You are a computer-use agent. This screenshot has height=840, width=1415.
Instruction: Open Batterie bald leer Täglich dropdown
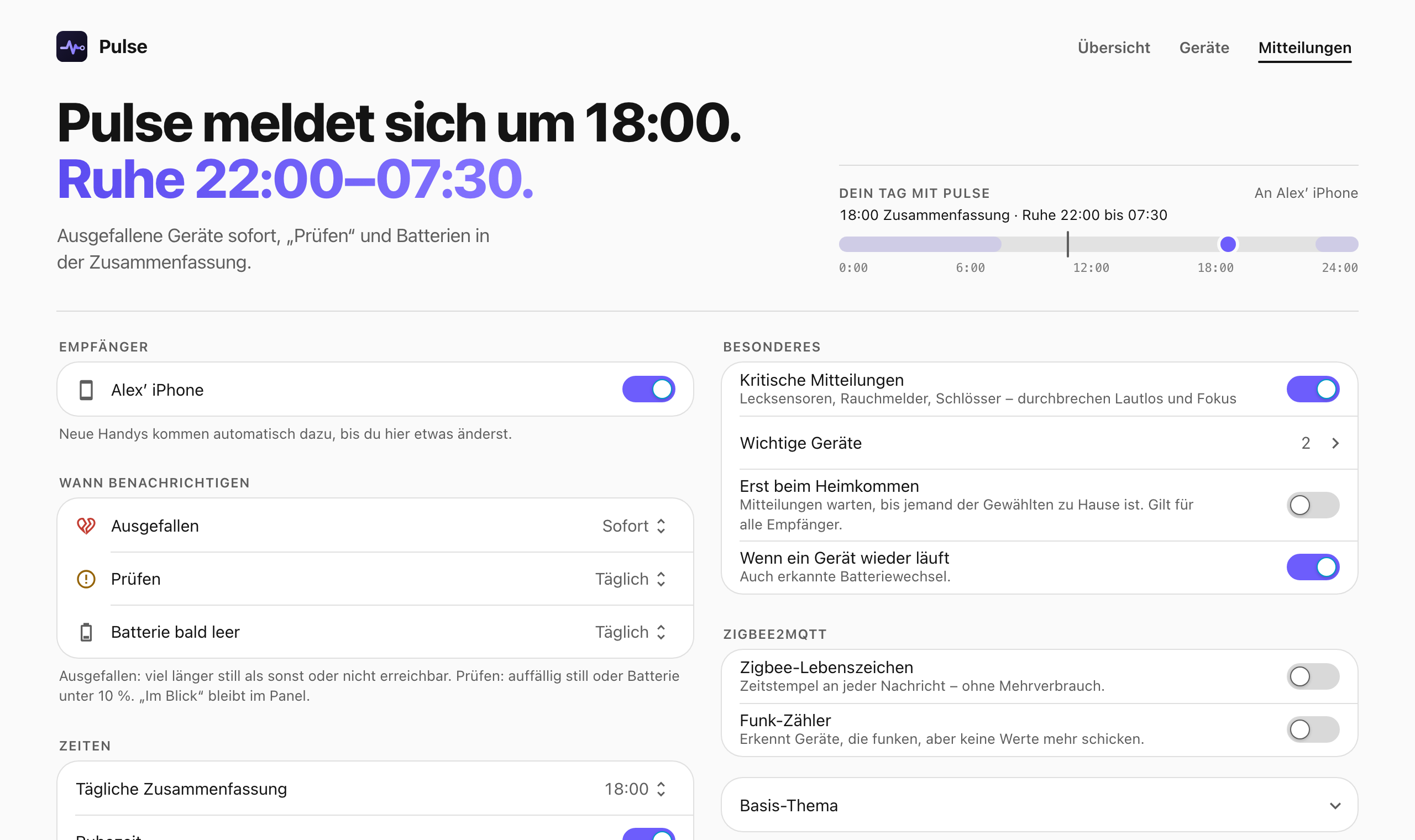click(631, 632)
